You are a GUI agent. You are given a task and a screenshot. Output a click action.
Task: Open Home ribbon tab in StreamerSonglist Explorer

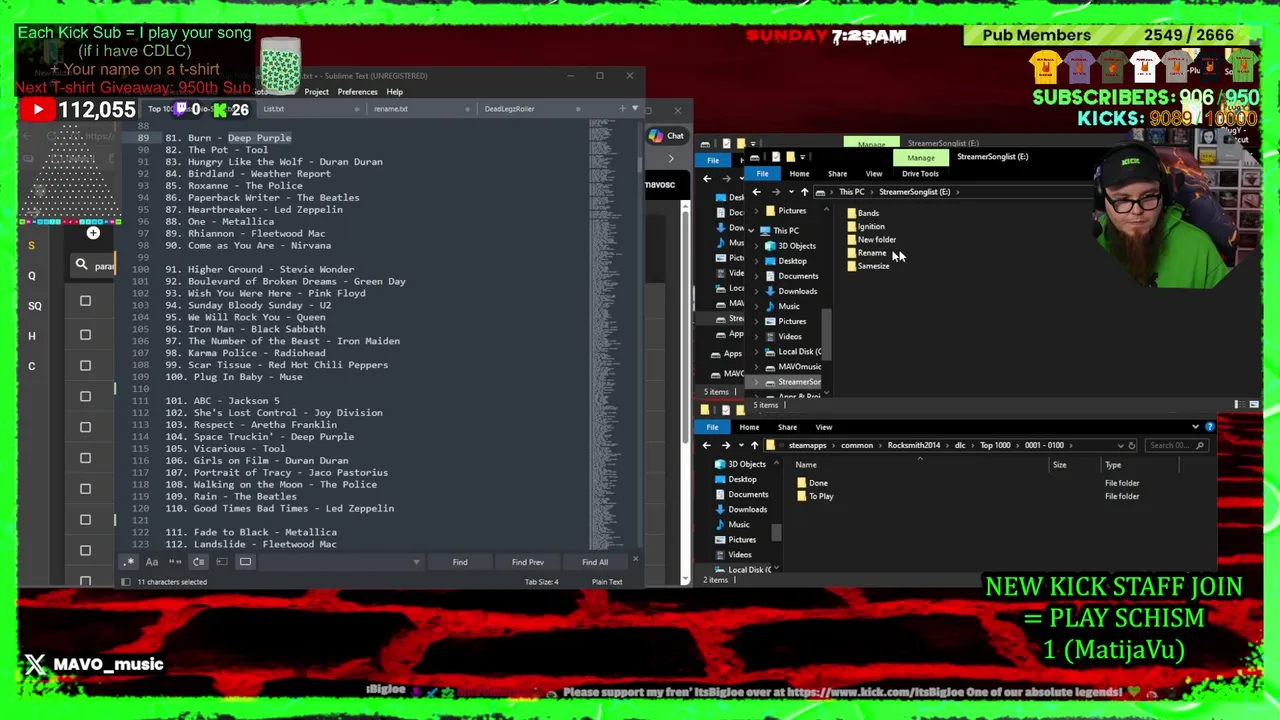[x=799, y=174]
